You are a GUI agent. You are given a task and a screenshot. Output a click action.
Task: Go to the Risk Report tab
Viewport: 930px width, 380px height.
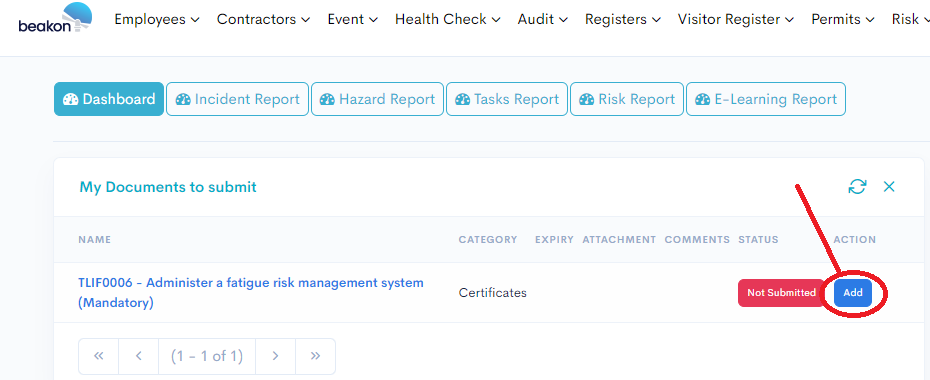click(627, 99)
